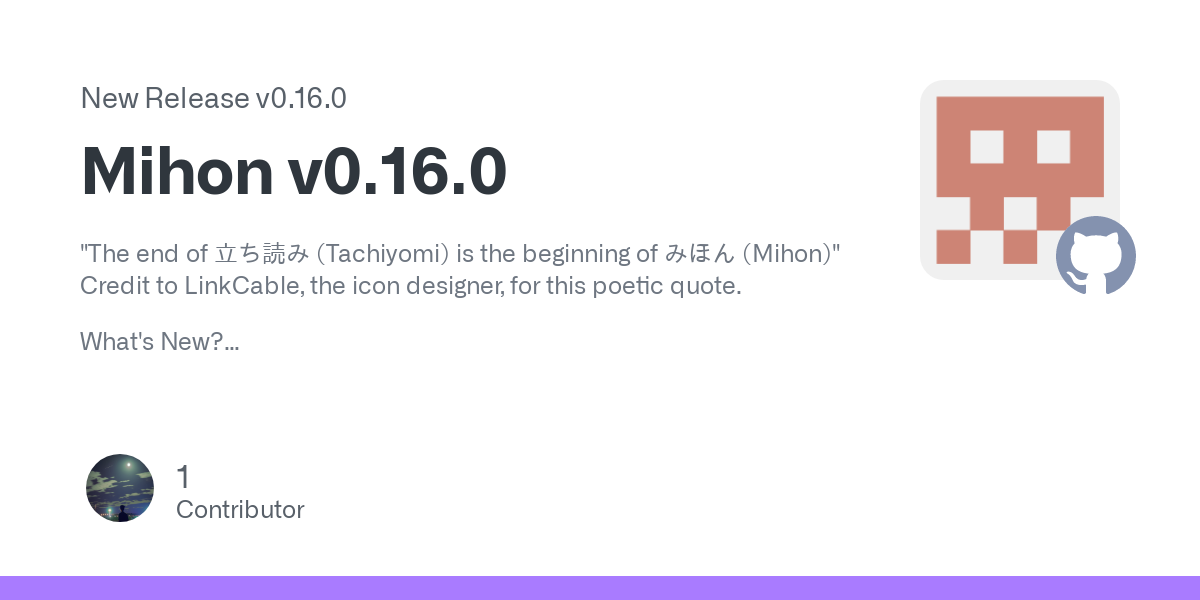Click the Japanese text 立ち読み in quote
This screenshot has height=600, width=1200.
(262, 254)
